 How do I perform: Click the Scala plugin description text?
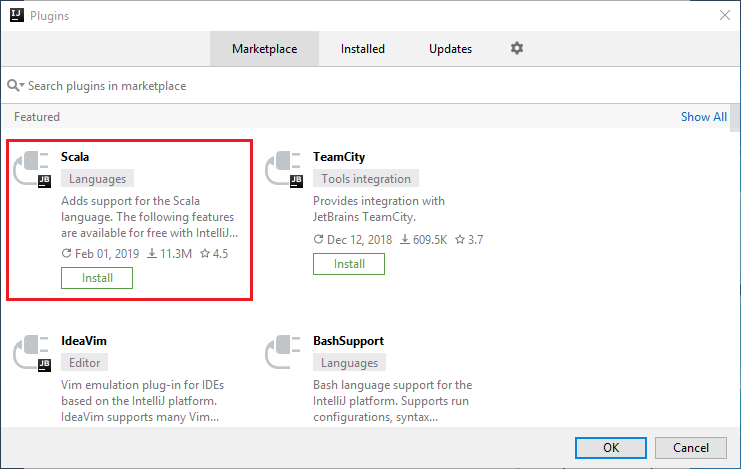click(149, 217)
